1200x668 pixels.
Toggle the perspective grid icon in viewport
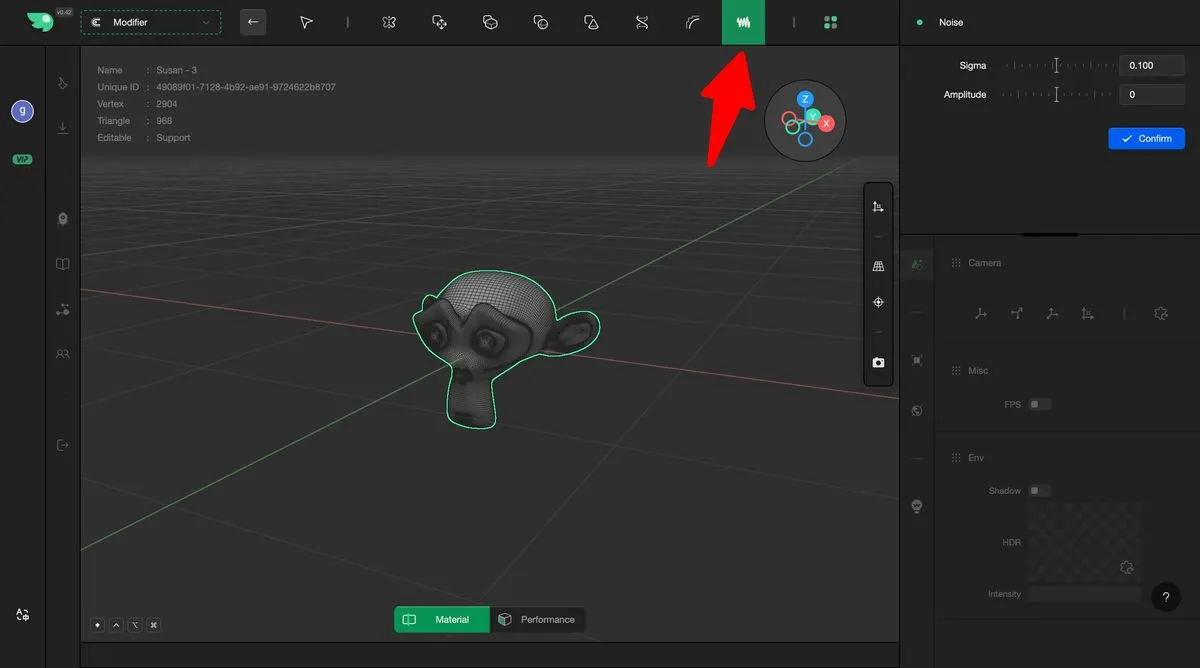878,267
